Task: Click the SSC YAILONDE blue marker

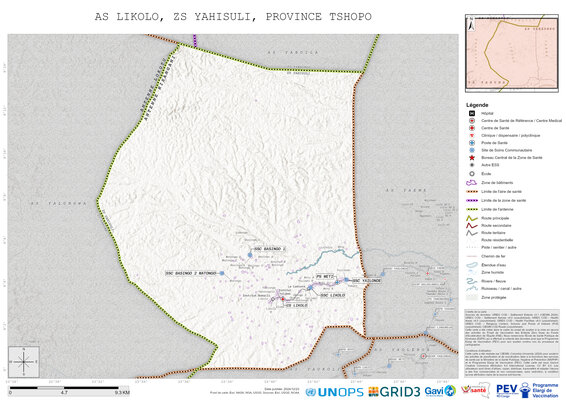Action: [347, 280]
